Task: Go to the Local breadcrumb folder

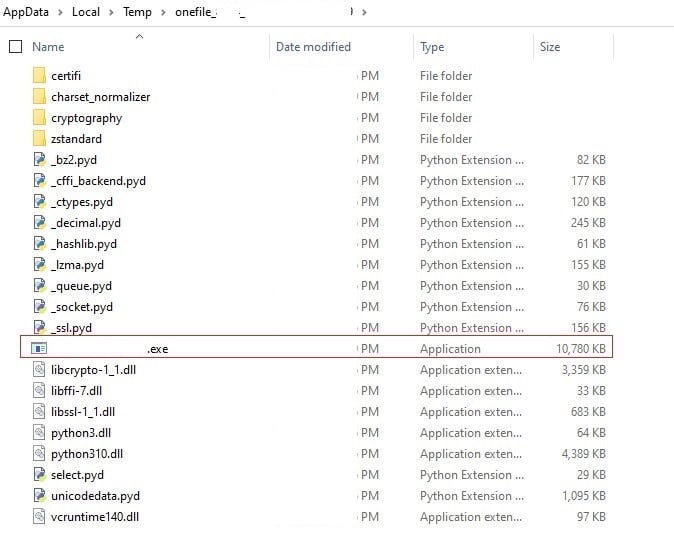Action: click(86, 12)
